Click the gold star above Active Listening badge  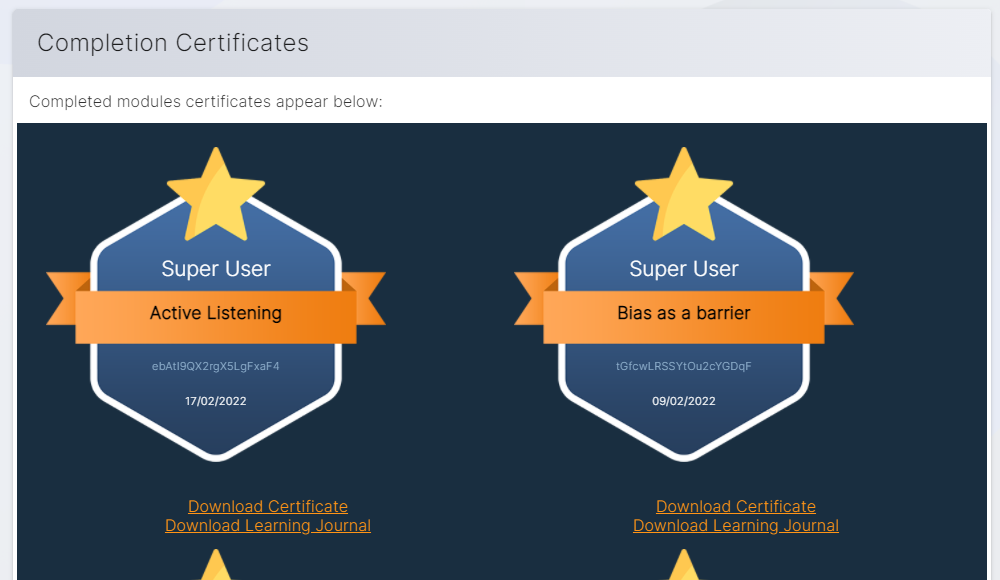click(216, 193)
